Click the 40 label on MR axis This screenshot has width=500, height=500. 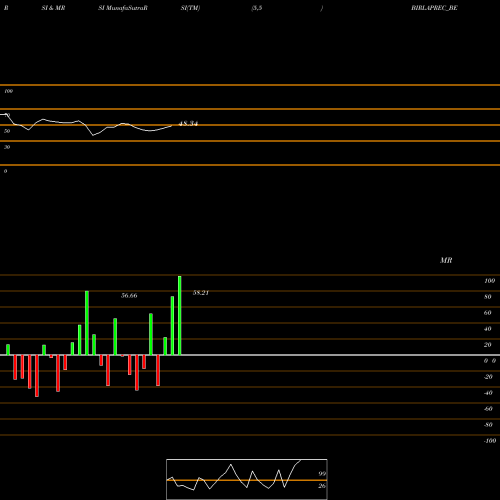(x=487, y=329)
